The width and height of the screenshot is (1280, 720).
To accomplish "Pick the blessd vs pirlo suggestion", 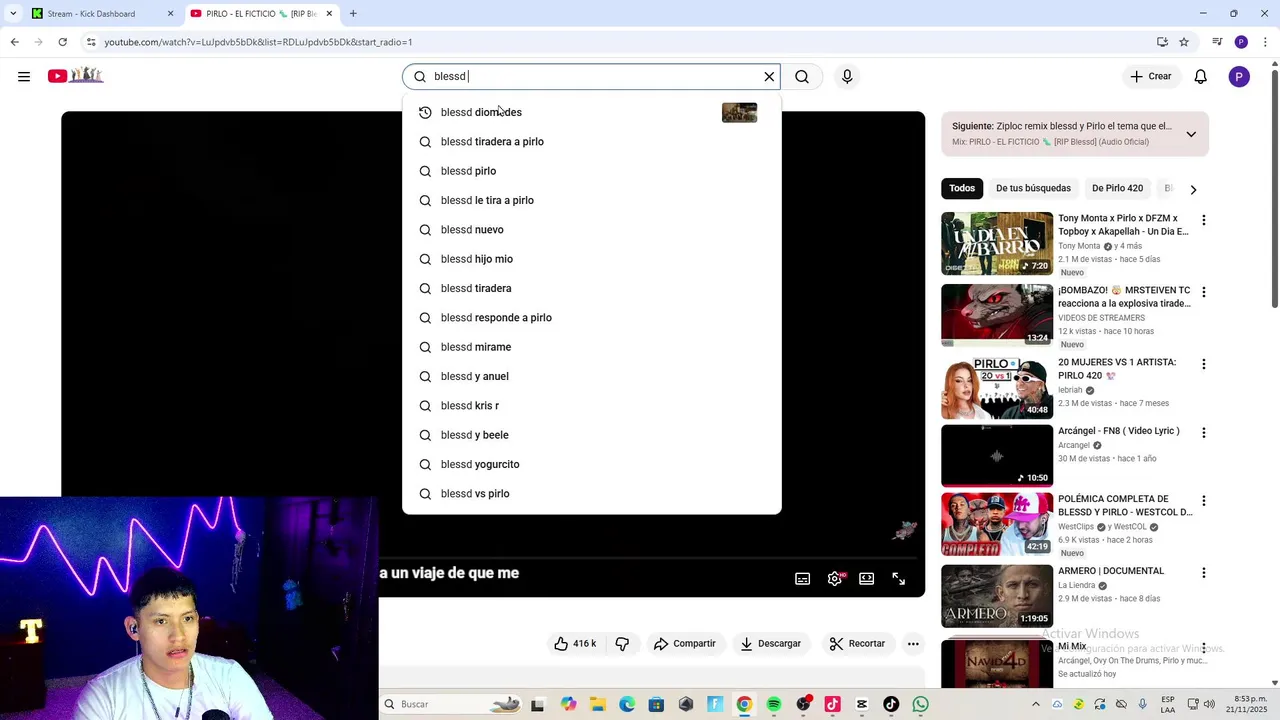I will pyautogui.click(x=591, y=493).
